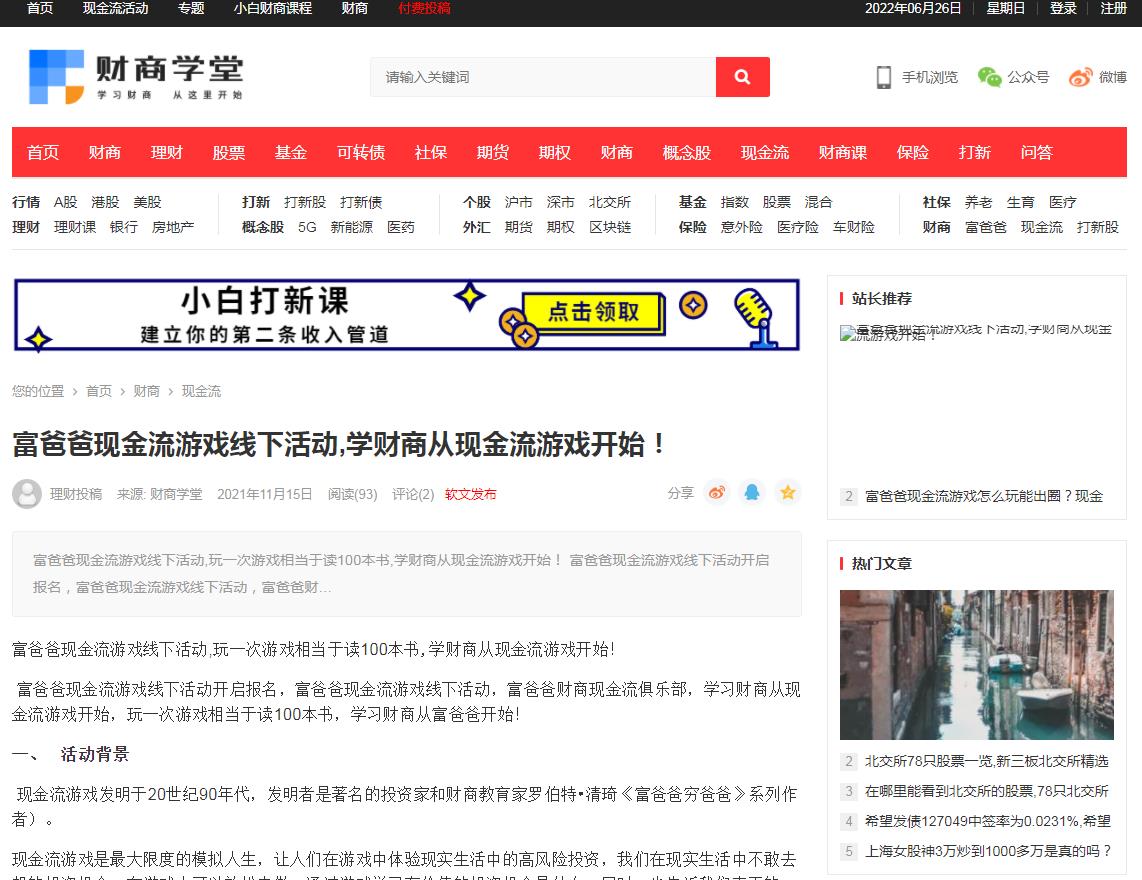Click the mobile phone 手机浏览 icon

click(x=883, y=76)
